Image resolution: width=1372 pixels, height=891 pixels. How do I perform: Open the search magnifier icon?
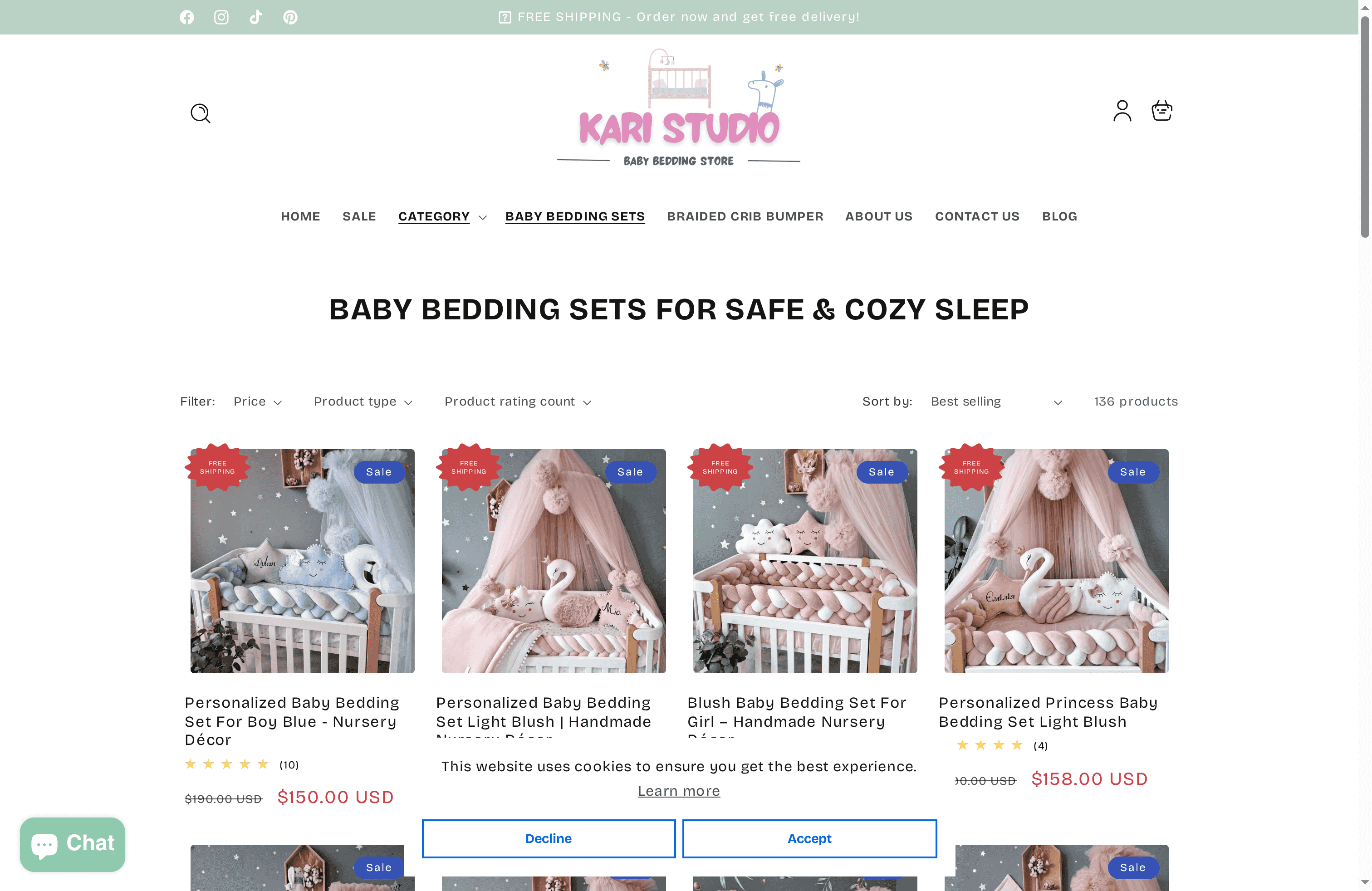click(201, 113)
